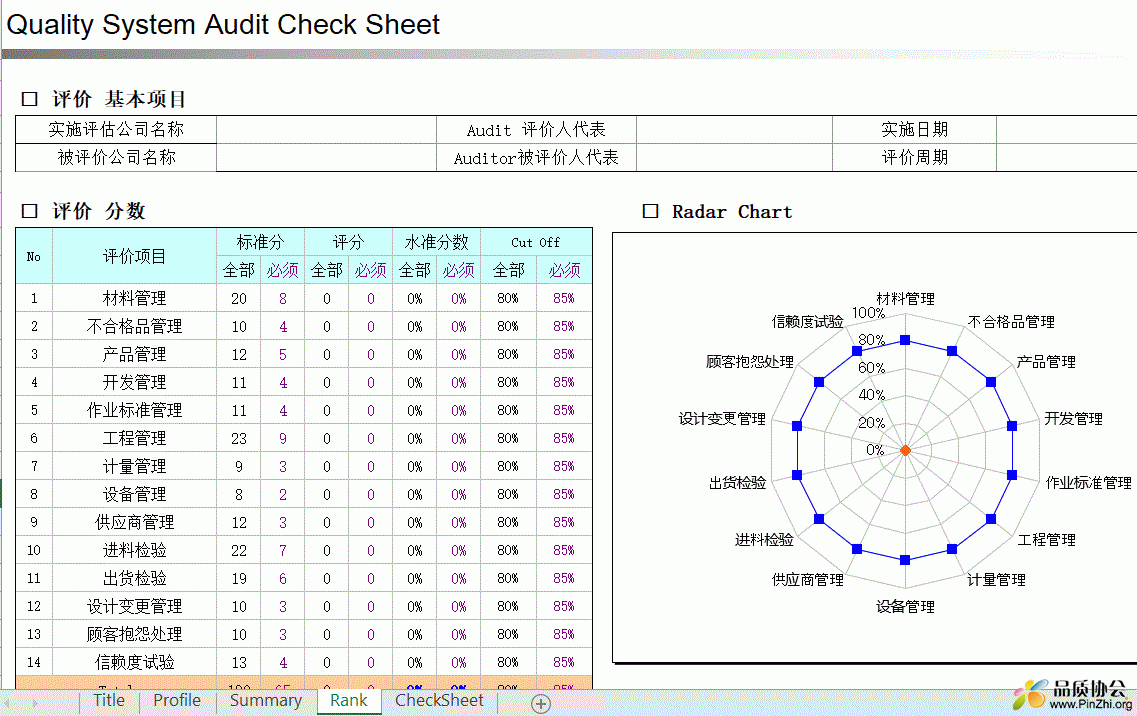Click the 开发管理 label on radar chart
This screenshot has height=716, width=1137.
(x=1073, y=419)
